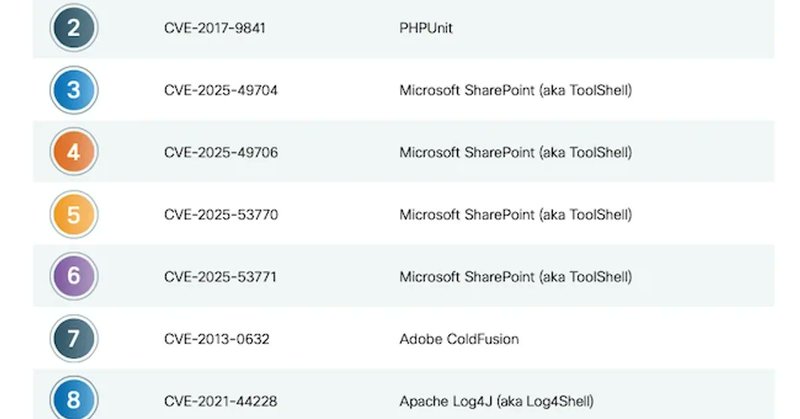The height and width of the screenshot is (419, 800).
Task: Click the blue number 3 badge
Action: click(73, 90)
